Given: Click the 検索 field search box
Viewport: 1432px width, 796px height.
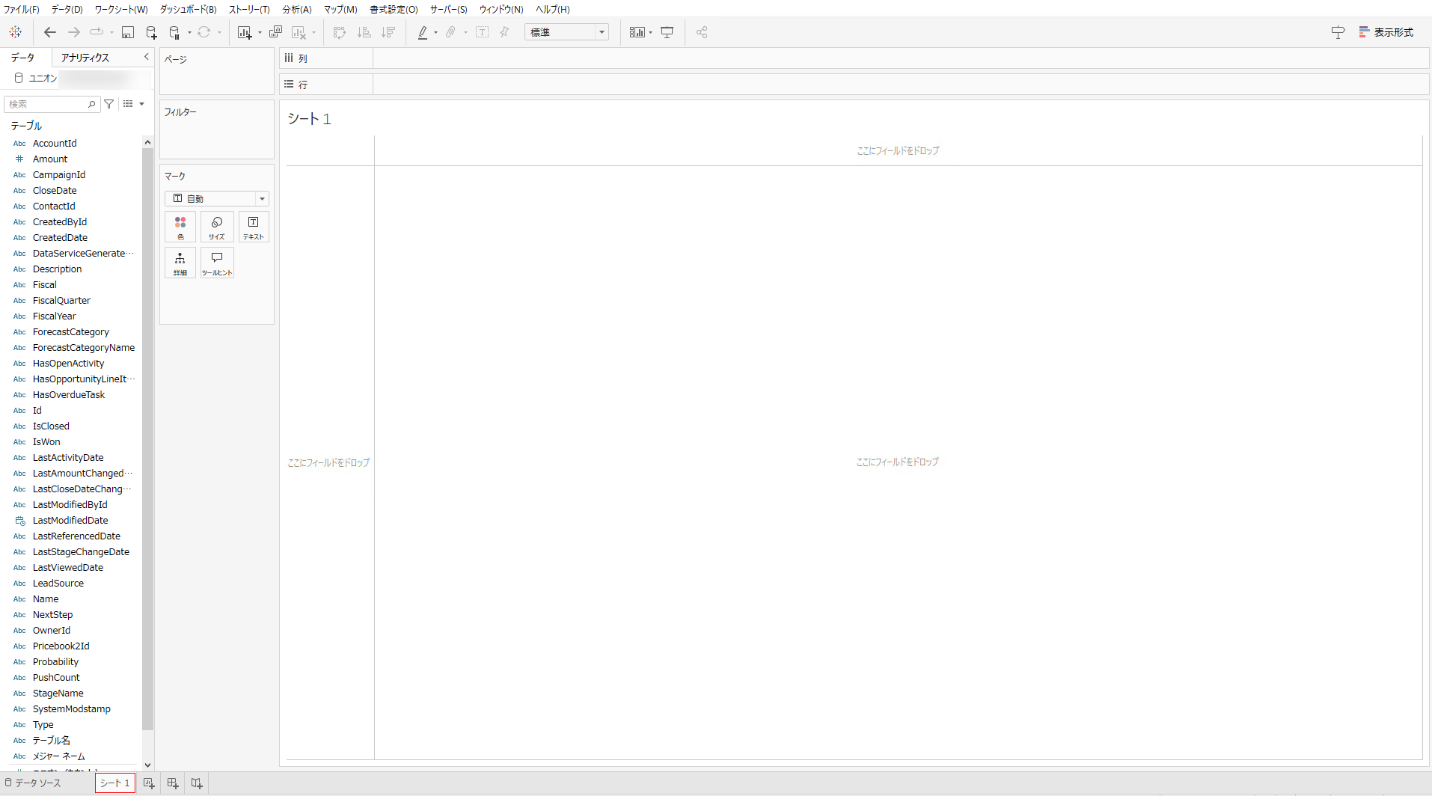Looking at the screenshot, I should (x=48, y=104).
